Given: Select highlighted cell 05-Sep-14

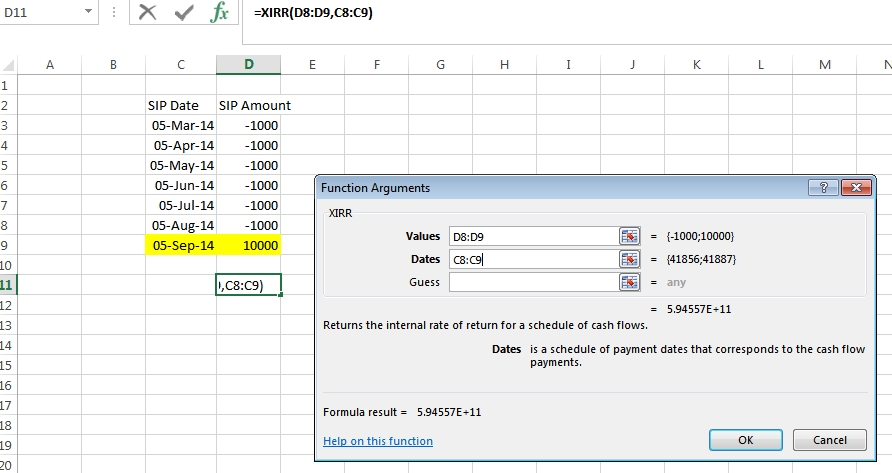Looking at the screenshot, I should coord(181,245).
